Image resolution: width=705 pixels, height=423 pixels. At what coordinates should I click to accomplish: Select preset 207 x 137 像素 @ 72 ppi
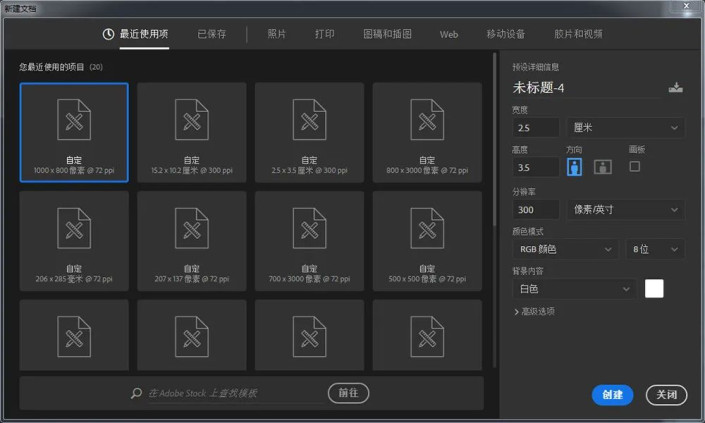(x=192, y=241)
